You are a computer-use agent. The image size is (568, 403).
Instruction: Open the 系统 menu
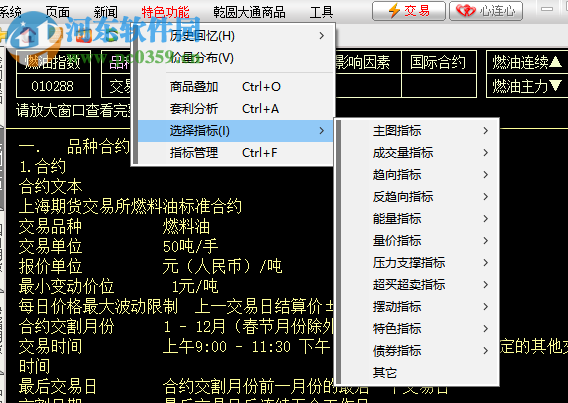point(10,12)
